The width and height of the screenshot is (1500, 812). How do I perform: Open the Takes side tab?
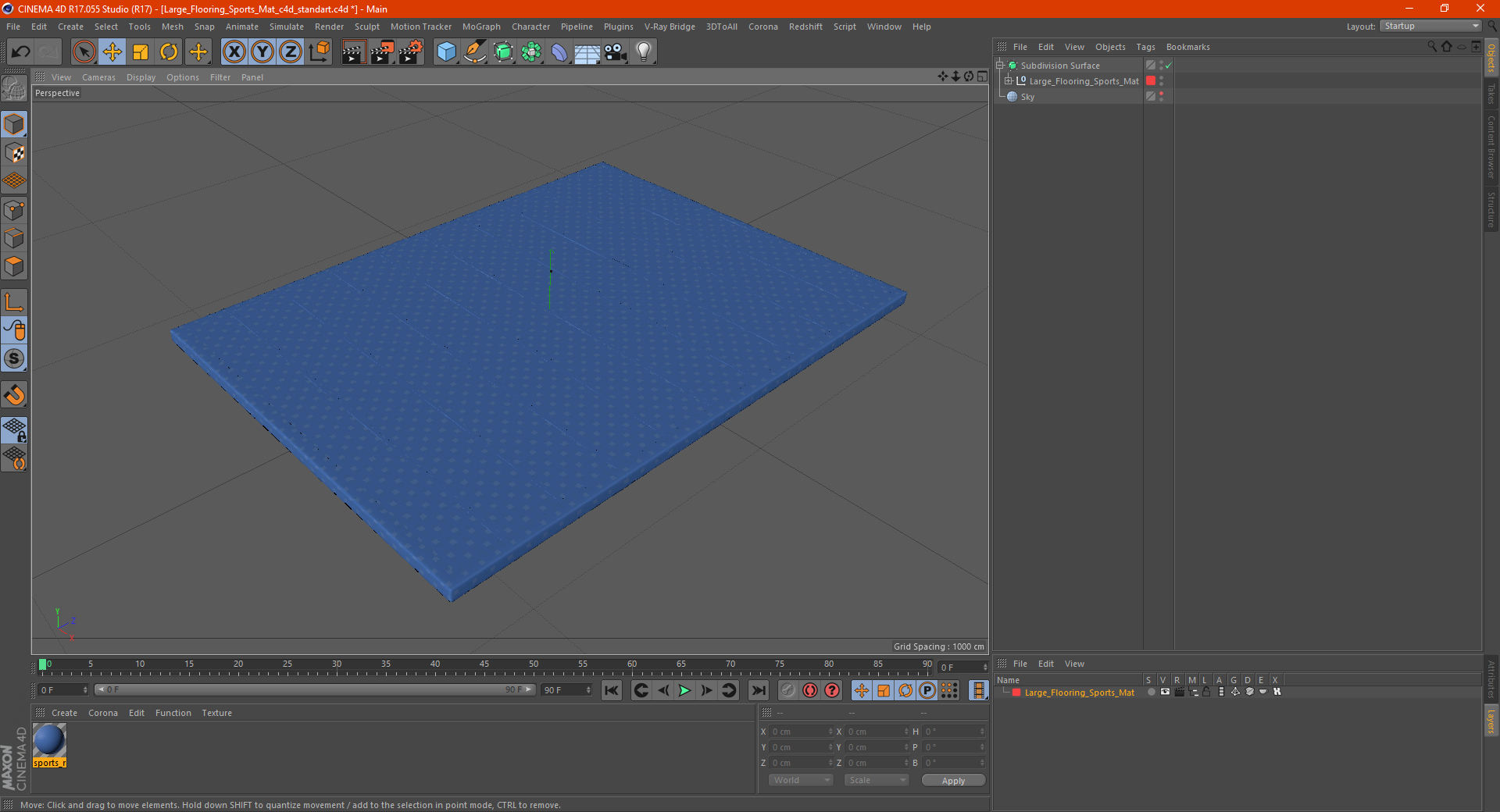tap(1491, 93)
